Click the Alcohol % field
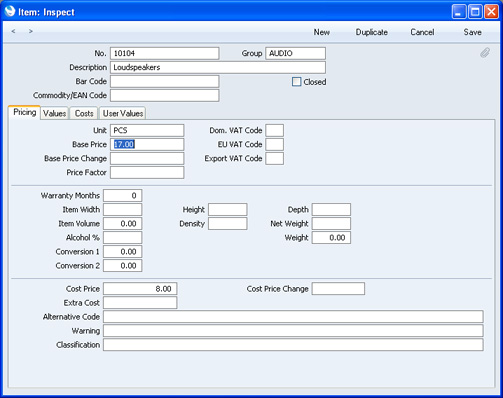Image resolution: width=503 pixels, height=398 pixels. [x=123, y=237]
